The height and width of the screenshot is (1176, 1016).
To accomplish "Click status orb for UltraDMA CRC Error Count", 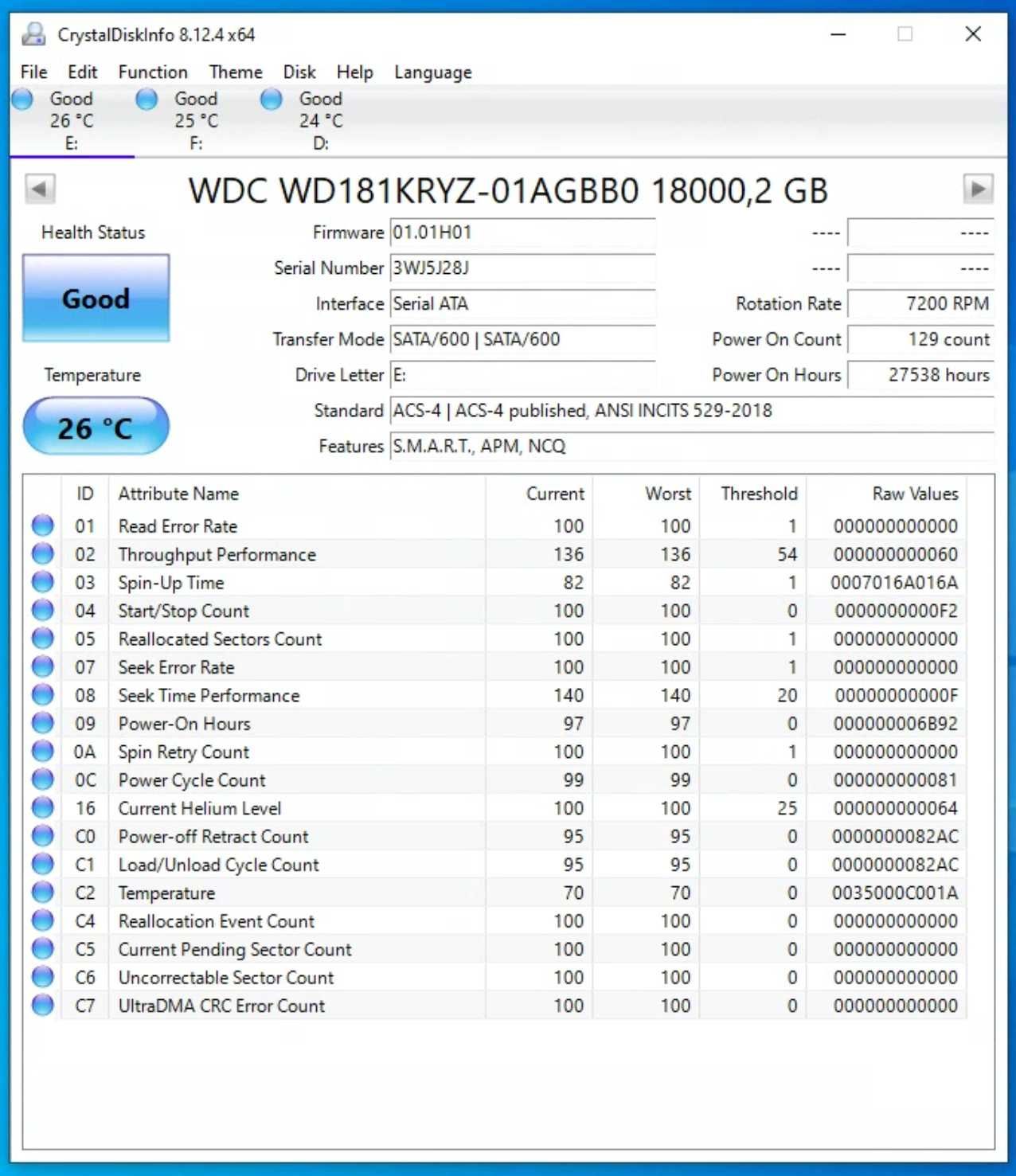I will point(42,1005).
